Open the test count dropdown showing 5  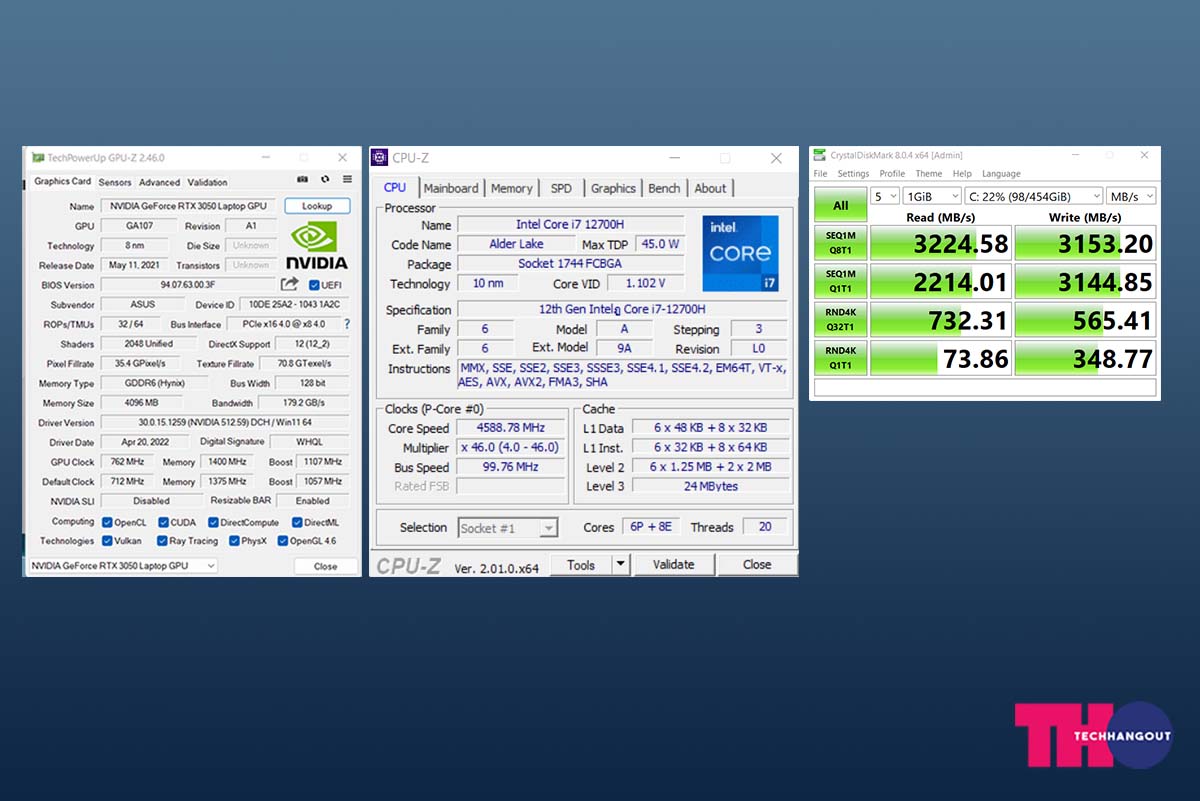tap(884, 196)
